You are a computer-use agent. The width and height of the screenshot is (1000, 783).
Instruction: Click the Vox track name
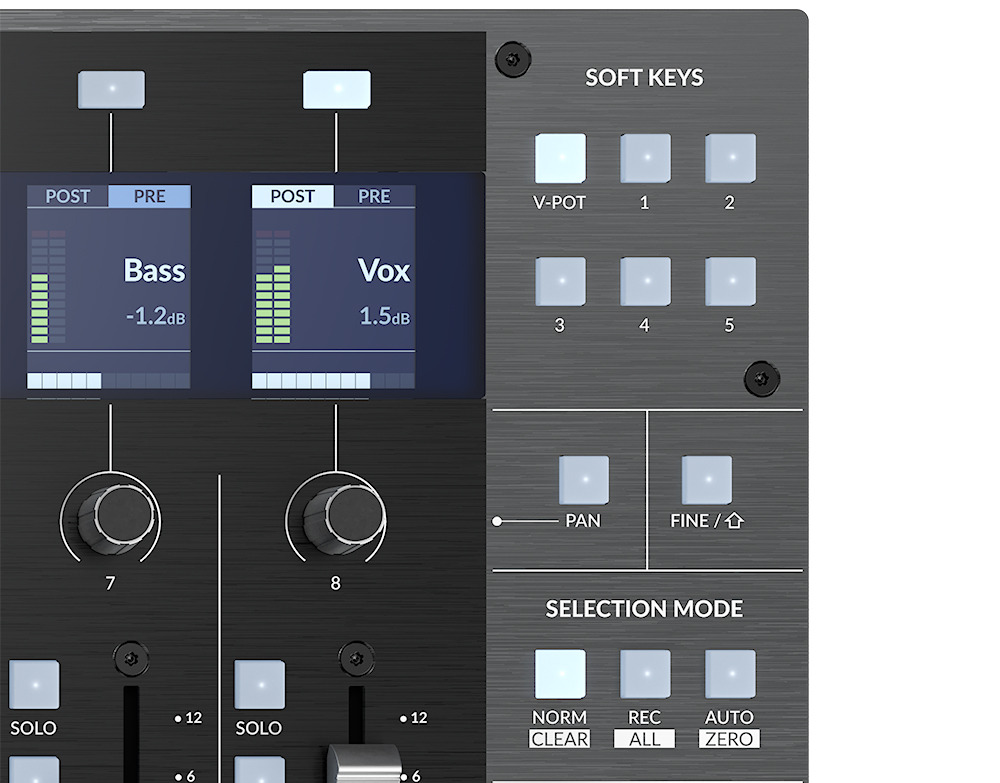(x=384, y=270)
